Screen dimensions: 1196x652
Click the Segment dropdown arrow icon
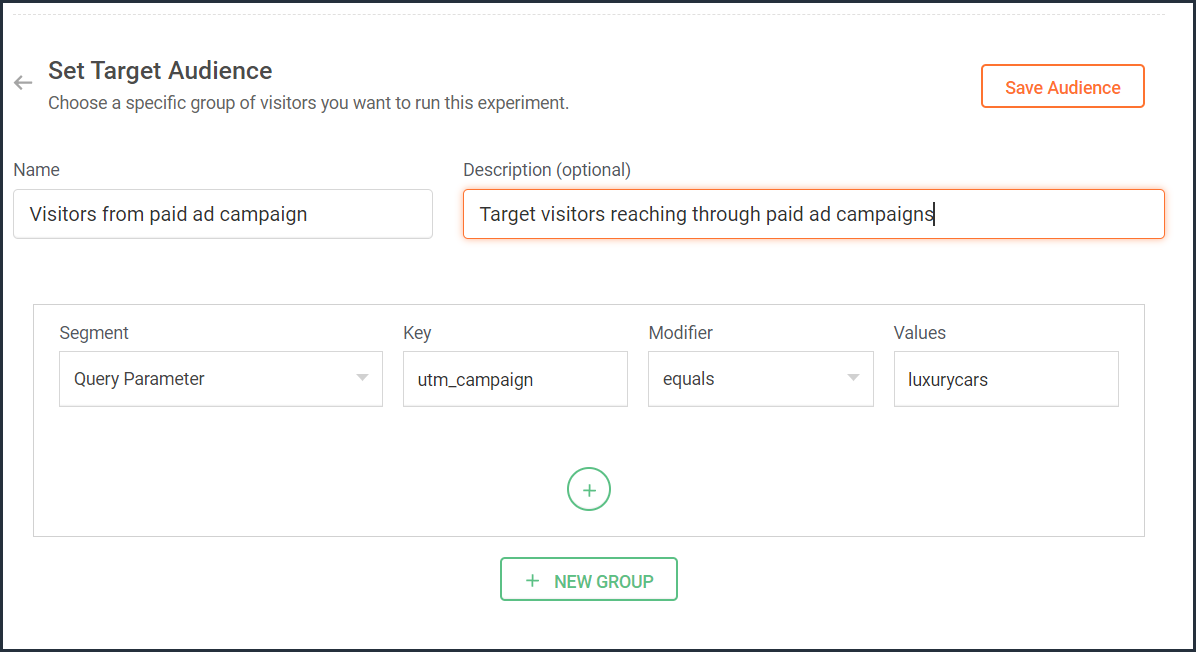tap(362, 378)
